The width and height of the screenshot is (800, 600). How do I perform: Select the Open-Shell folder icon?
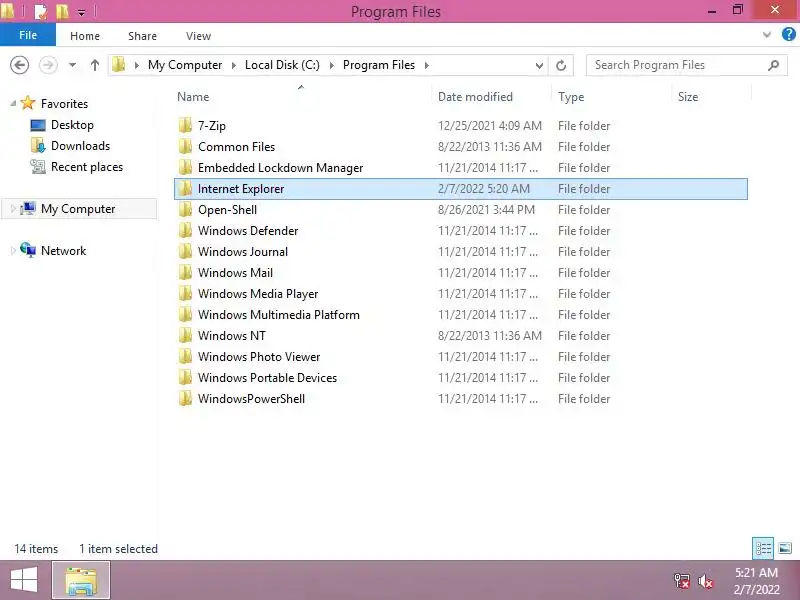point(185,210)
